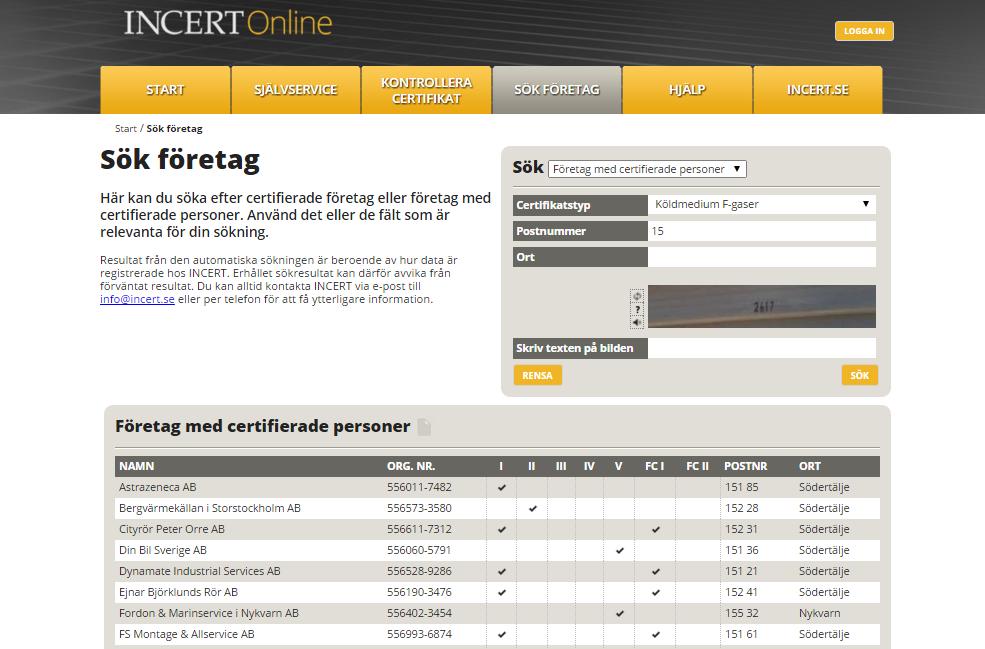Click postal code 155 32
Screen dimensions: 985x649
742,613
